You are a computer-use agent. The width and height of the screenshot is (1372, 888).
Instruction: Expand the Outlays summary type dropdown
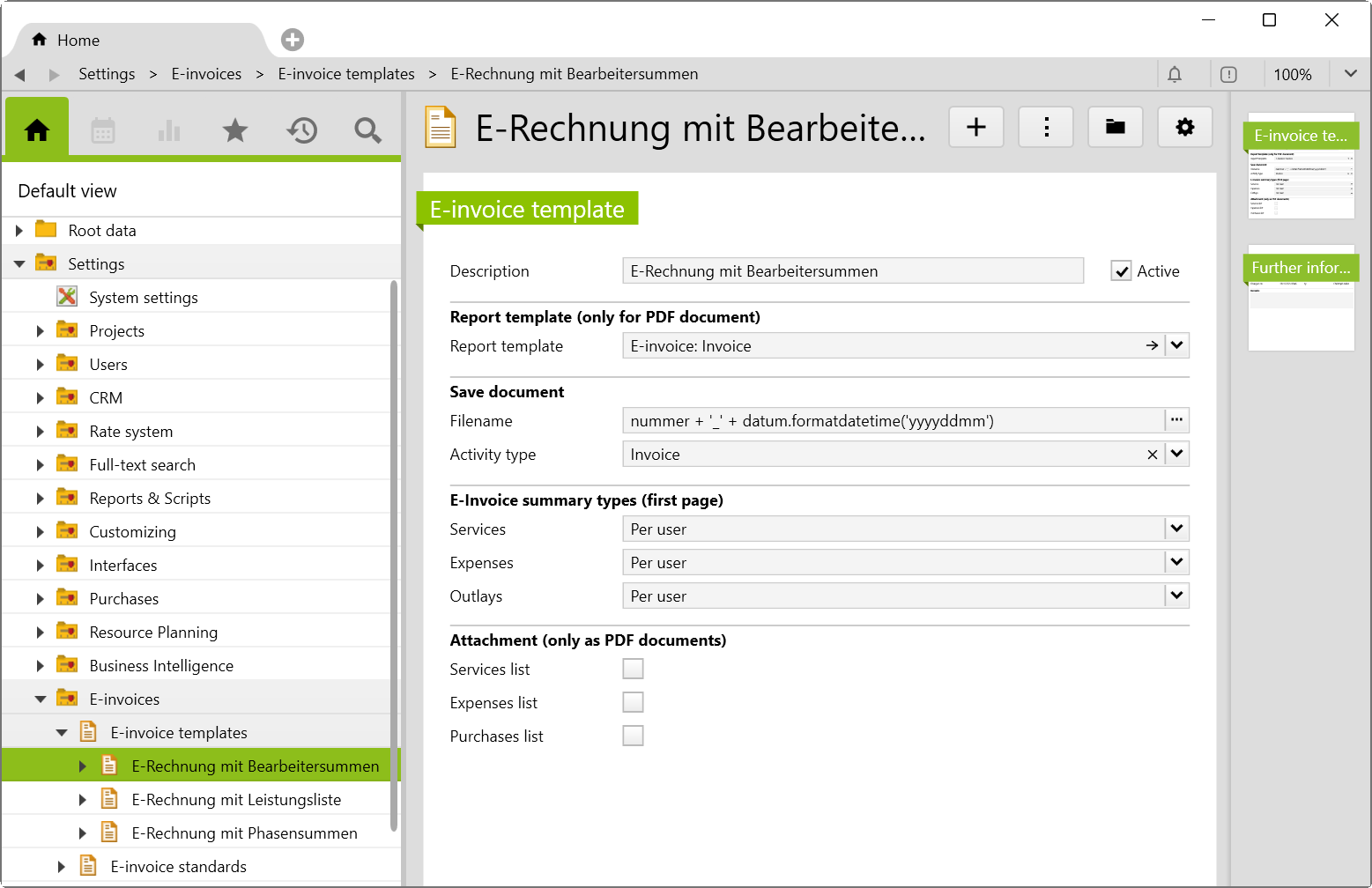click(x=1177, y=596)
